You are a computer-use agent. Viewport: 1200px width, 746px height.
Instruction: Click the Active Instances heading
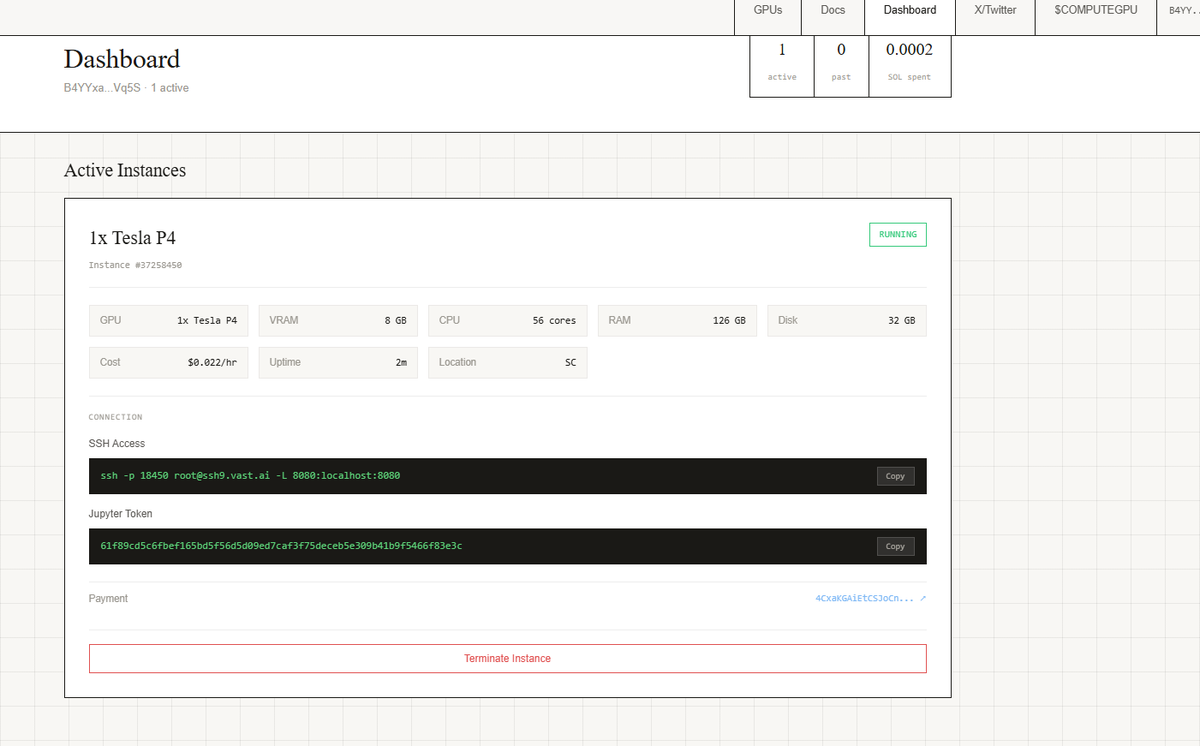pos(125,170)
